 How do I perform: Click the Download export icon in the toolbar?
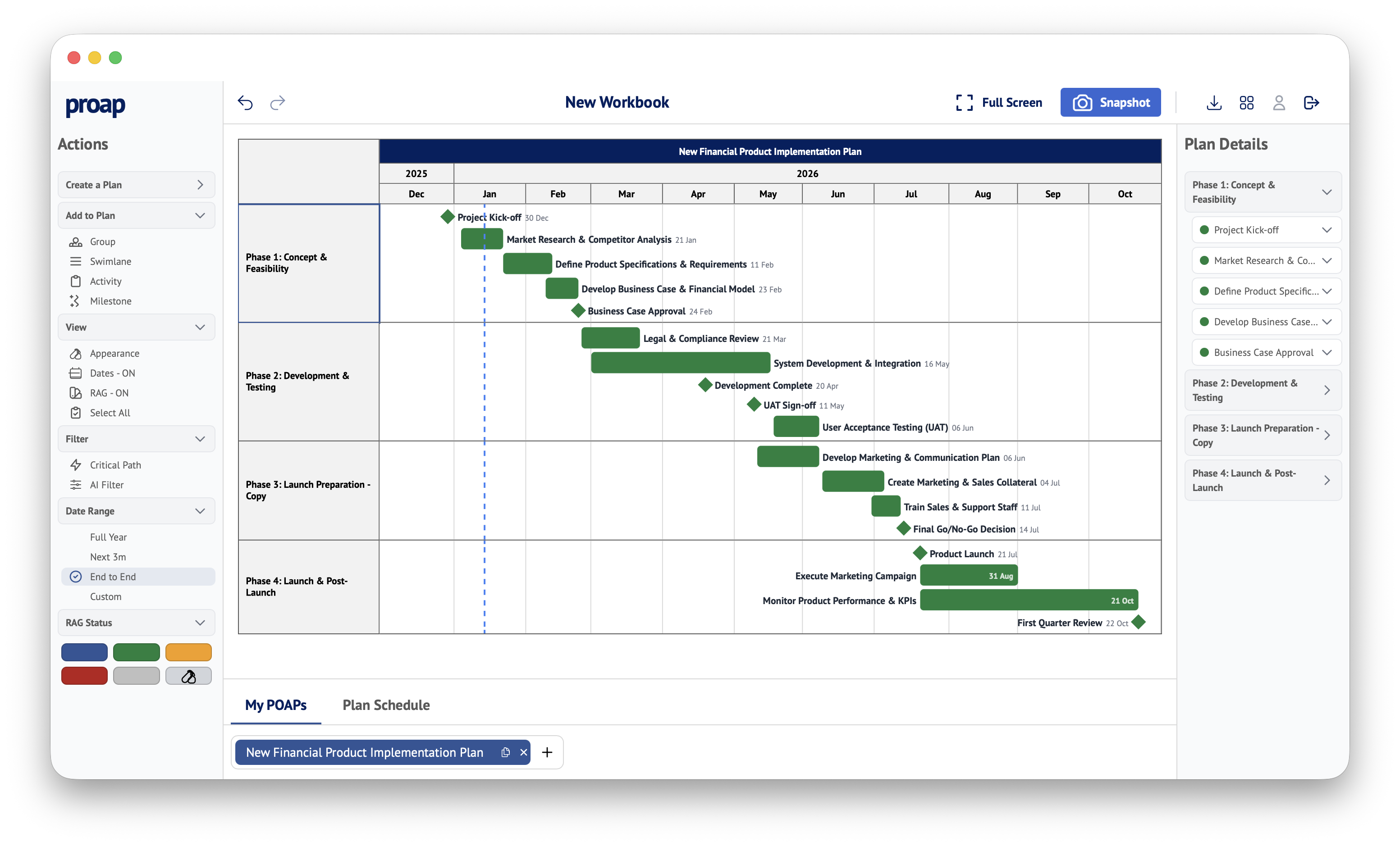1214,103
